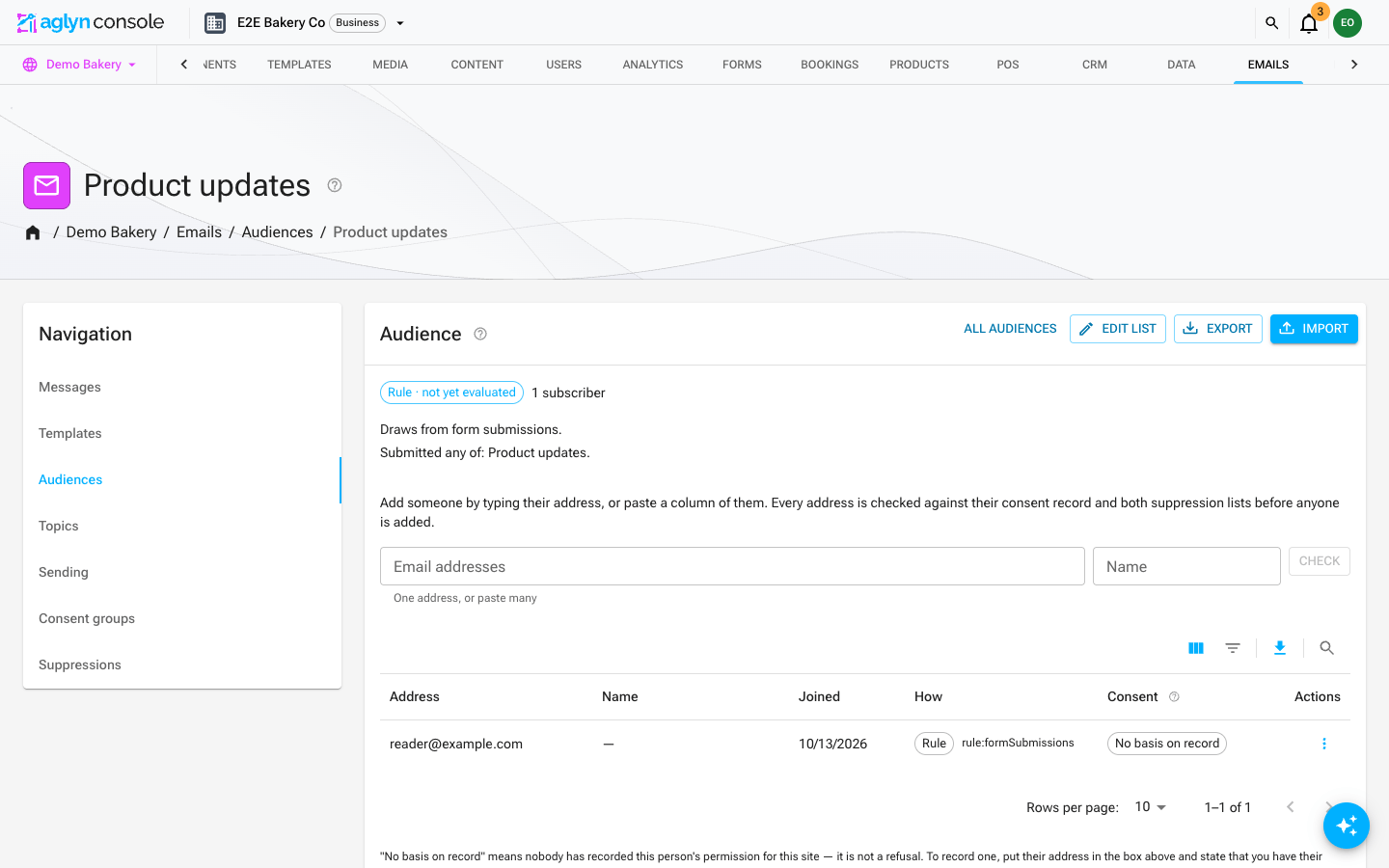Expand the E2E Bakery Co organization dropdown
1389x868 pixels.
coord(400,23)
